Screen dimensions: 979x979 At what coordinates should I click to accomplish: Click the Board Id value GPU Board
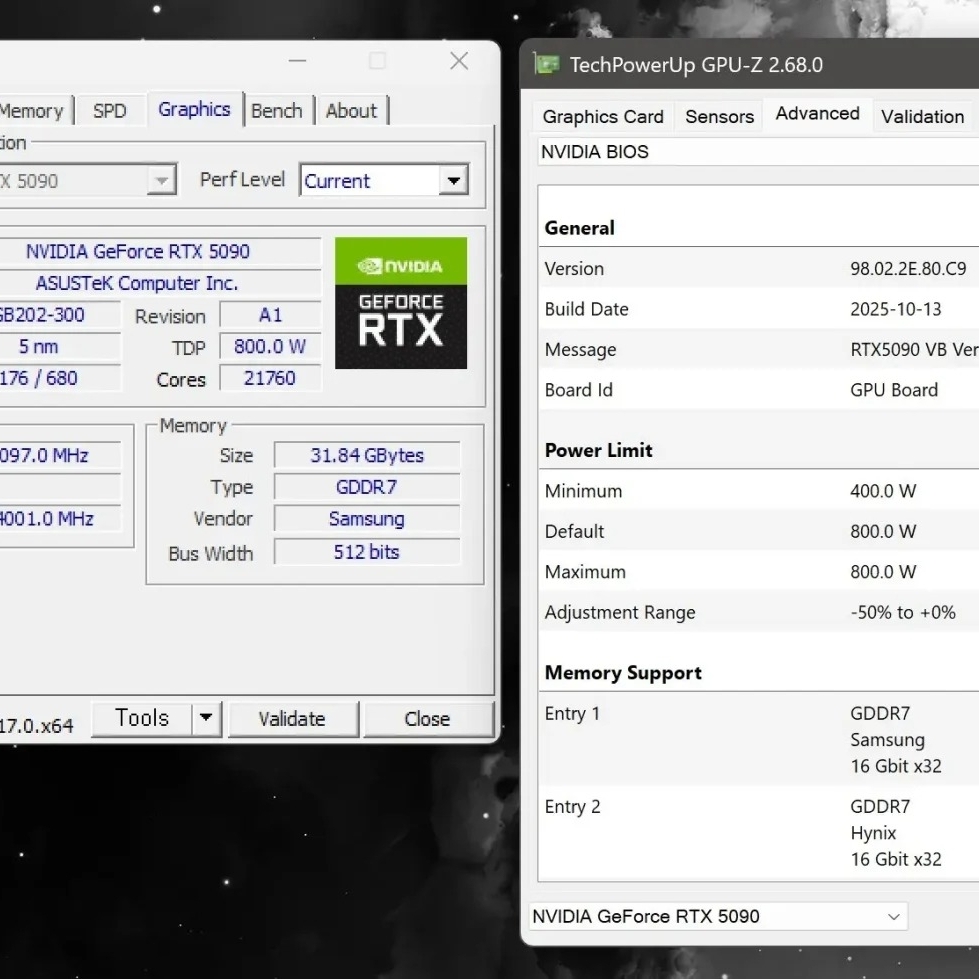coord(894,390)
